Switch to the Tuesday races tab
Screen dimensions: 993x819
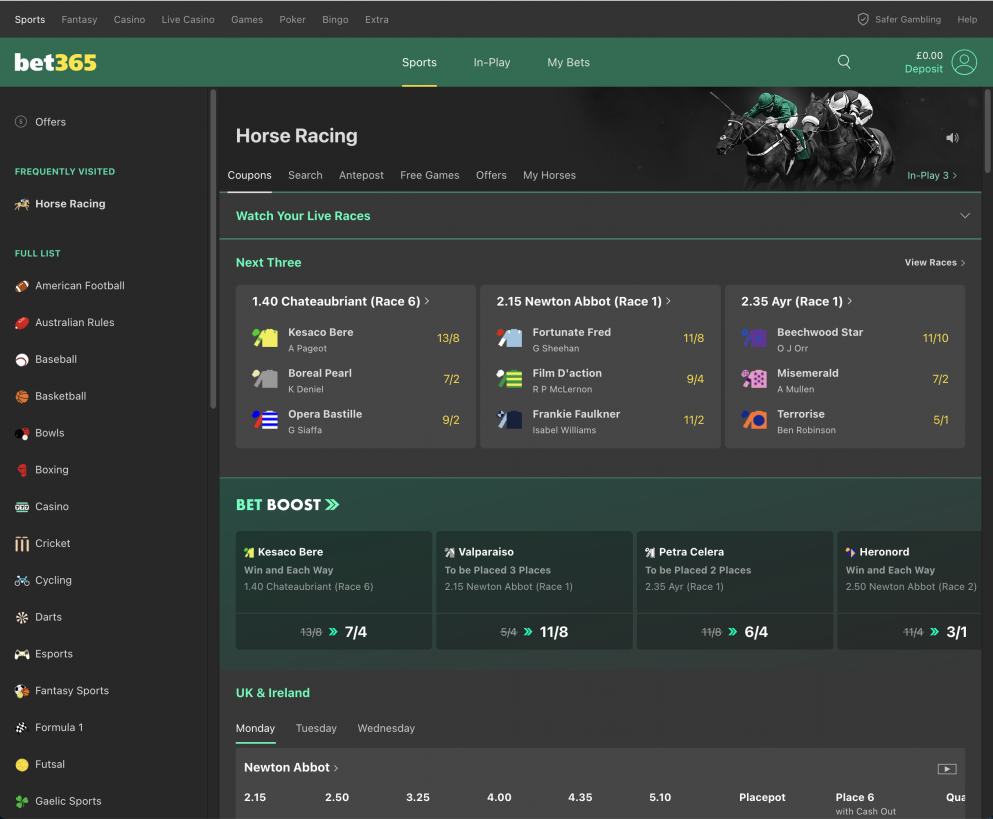[316, 728]
